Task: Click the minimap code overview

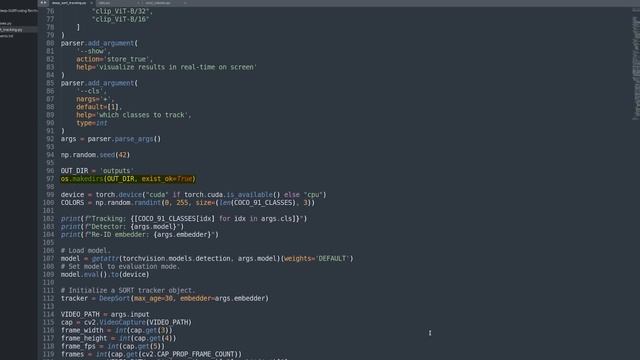Action: pos(636,65)
